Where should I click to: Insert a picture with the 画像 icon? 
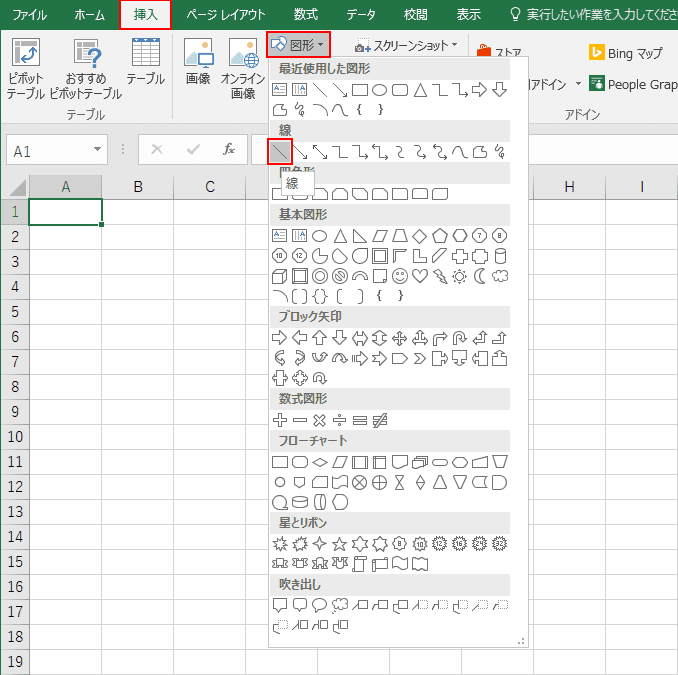198,61
